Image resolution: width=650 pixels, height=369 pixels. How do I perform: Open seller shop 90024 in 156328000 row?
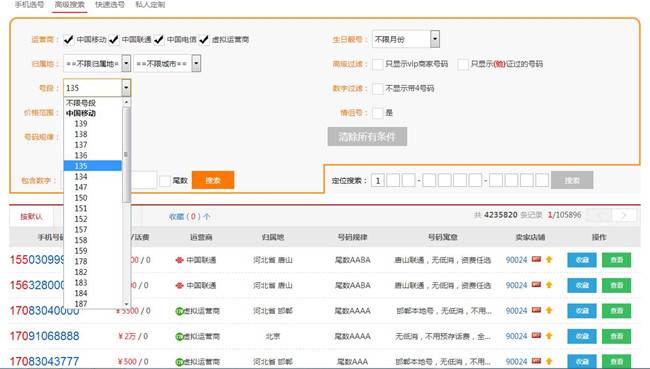516,285
